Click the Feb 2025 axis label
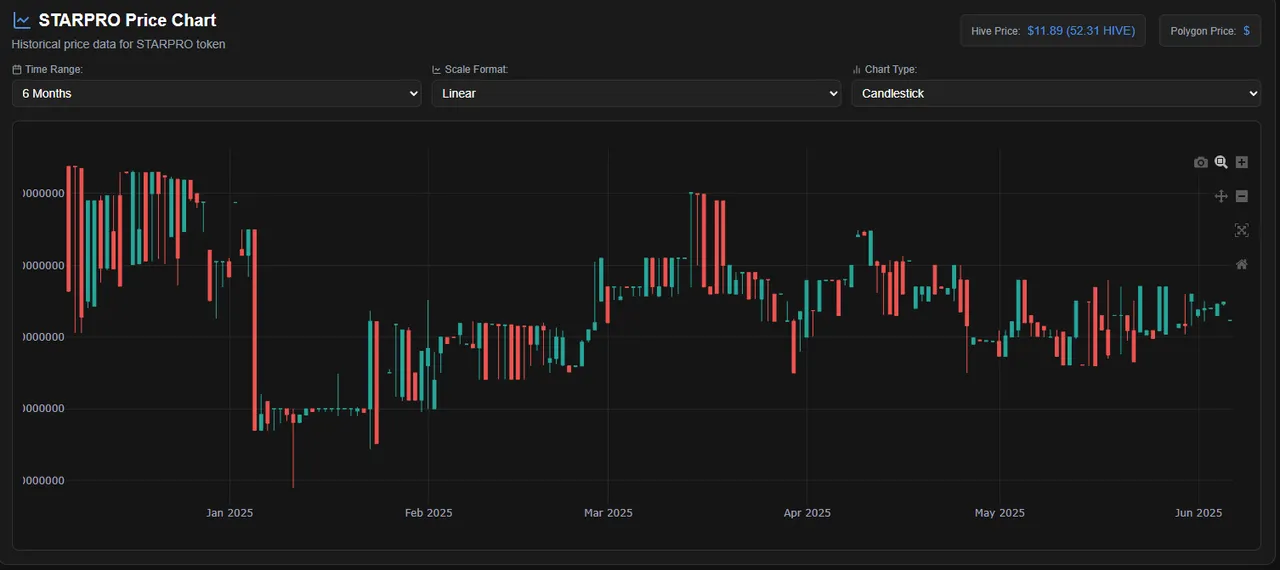1280x570 pixels. pos(428,513)
